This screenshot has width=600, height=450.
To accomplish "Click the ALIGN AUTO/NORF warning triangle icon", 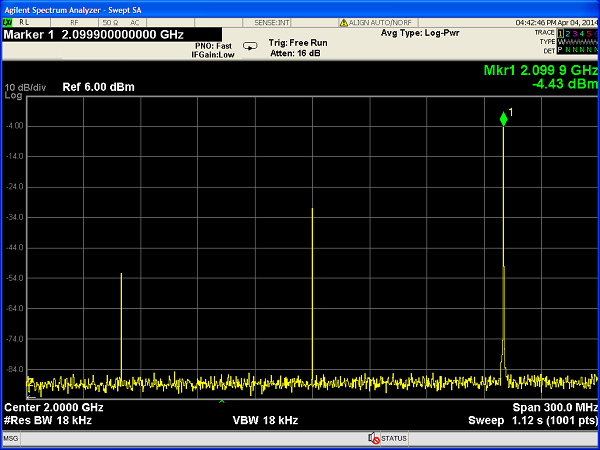I will (x=343, y=22).
